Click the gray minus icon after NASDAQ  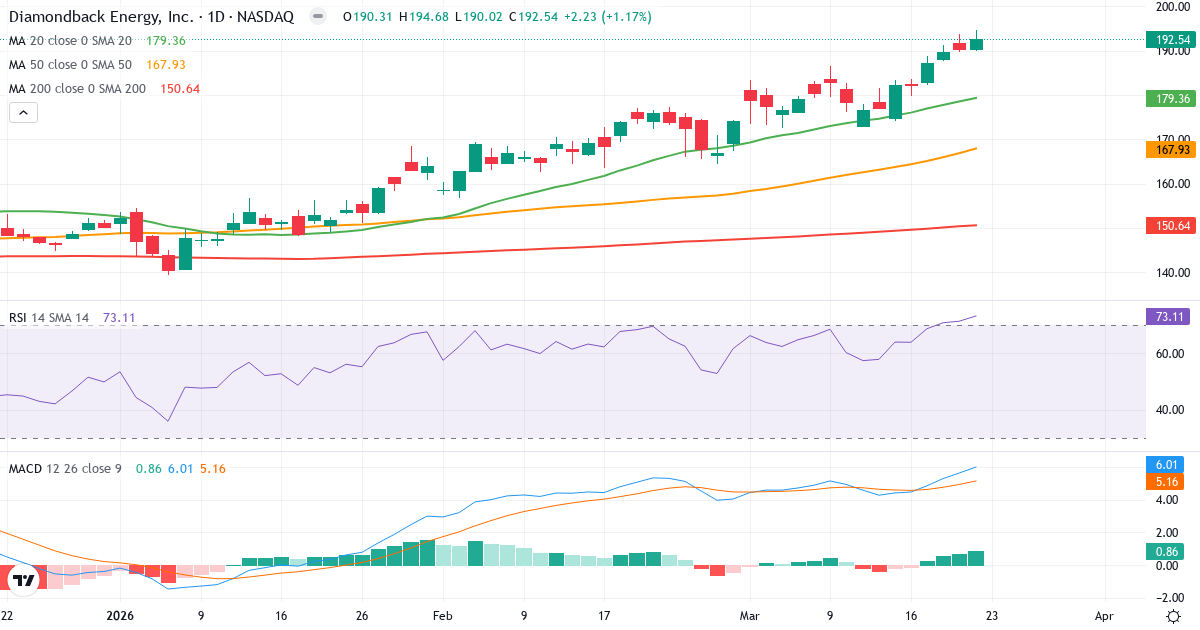316,16
